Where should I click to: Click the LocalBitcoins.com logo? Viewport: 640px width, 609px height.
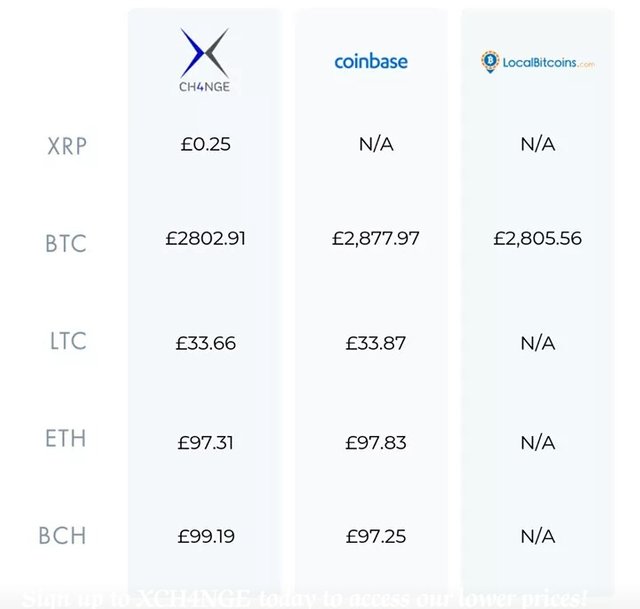pos(538,62)
